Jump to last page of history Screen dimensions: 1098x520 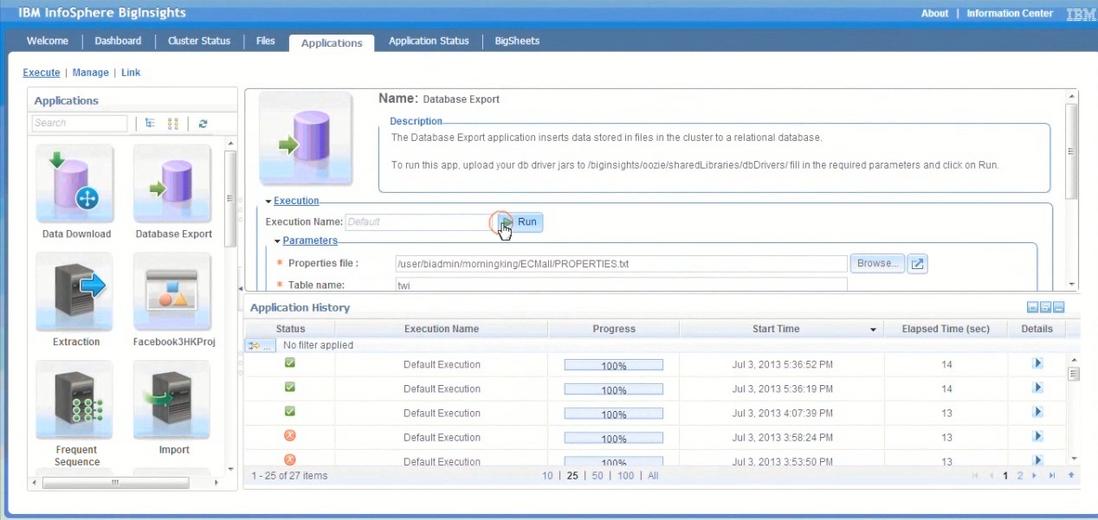point(1051,476)
